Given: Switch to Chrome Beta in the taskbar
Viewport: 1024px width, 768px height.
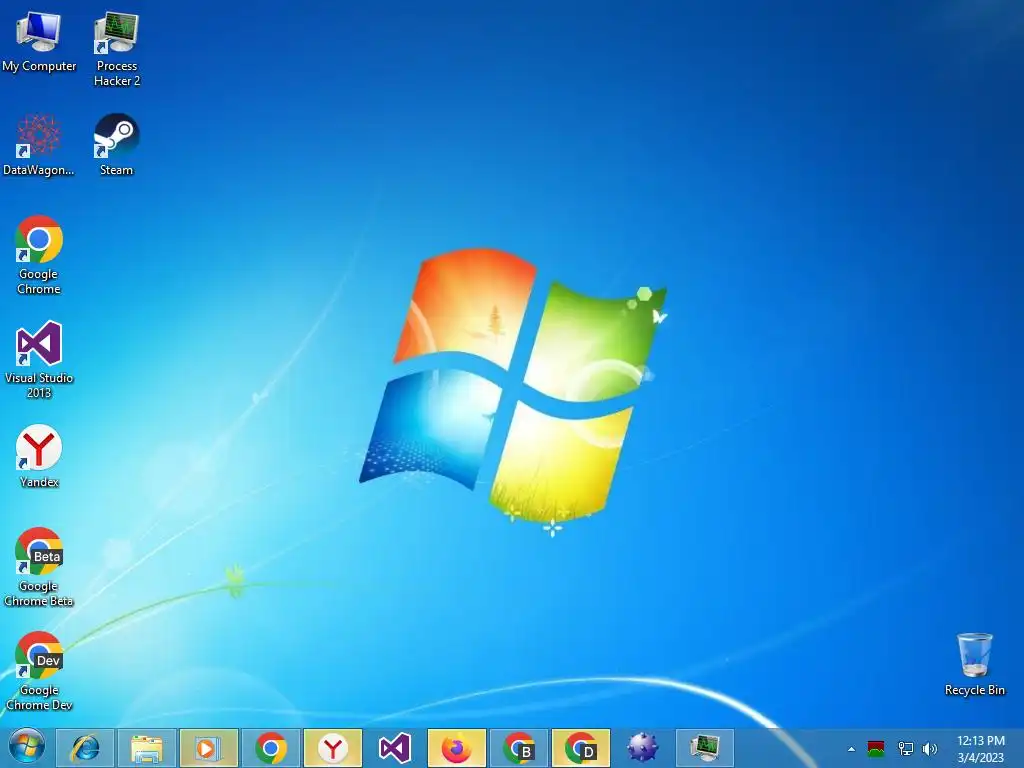Looking at the screenshot, I should [519, 748].
